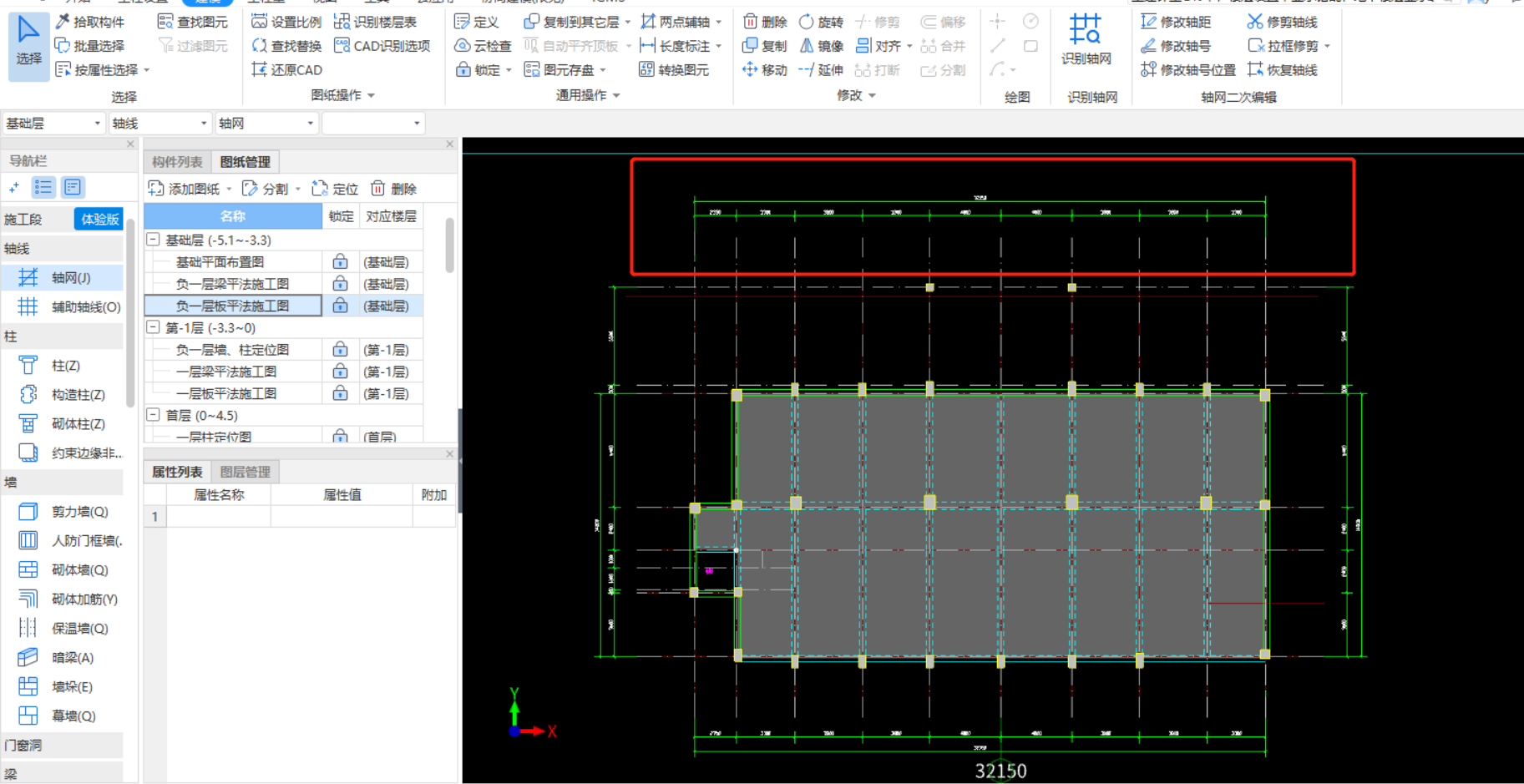Expand 修改 group menu
The width and height of the screenshot is (1524, 784).
pyautogui.click(x=856, y=95)
